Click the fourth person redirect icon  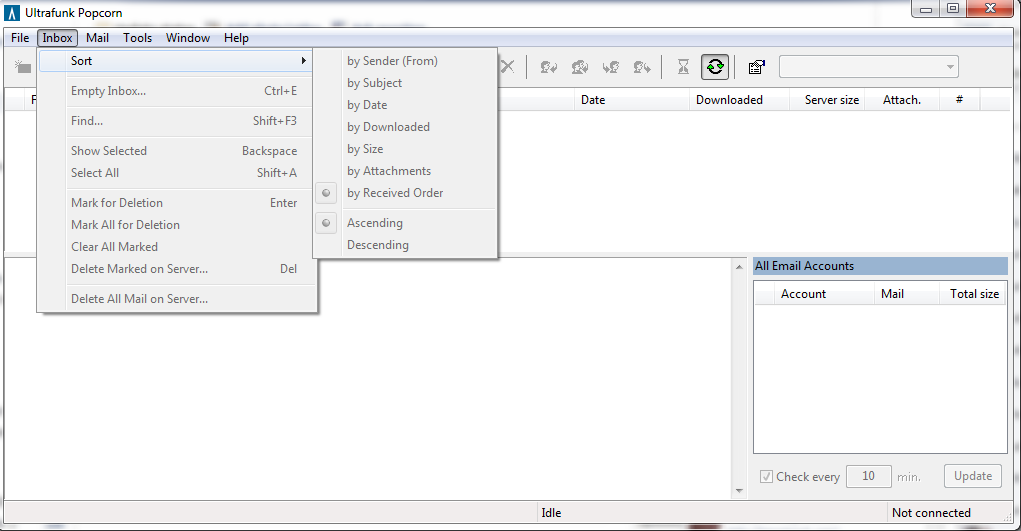coord(641,67)
